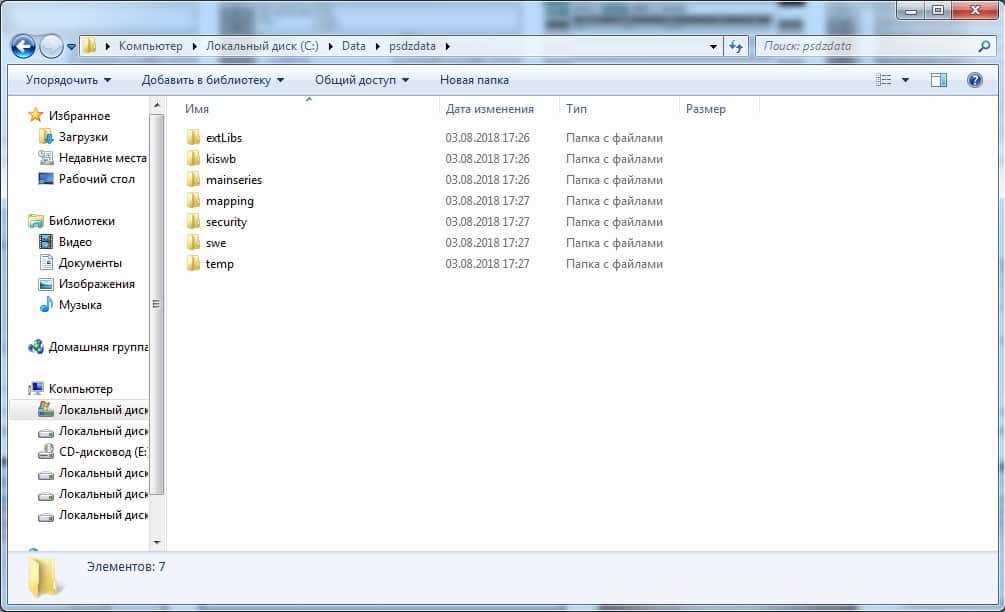Click the Избранное star icon
Screen dimensions: 1005x612
36,115
